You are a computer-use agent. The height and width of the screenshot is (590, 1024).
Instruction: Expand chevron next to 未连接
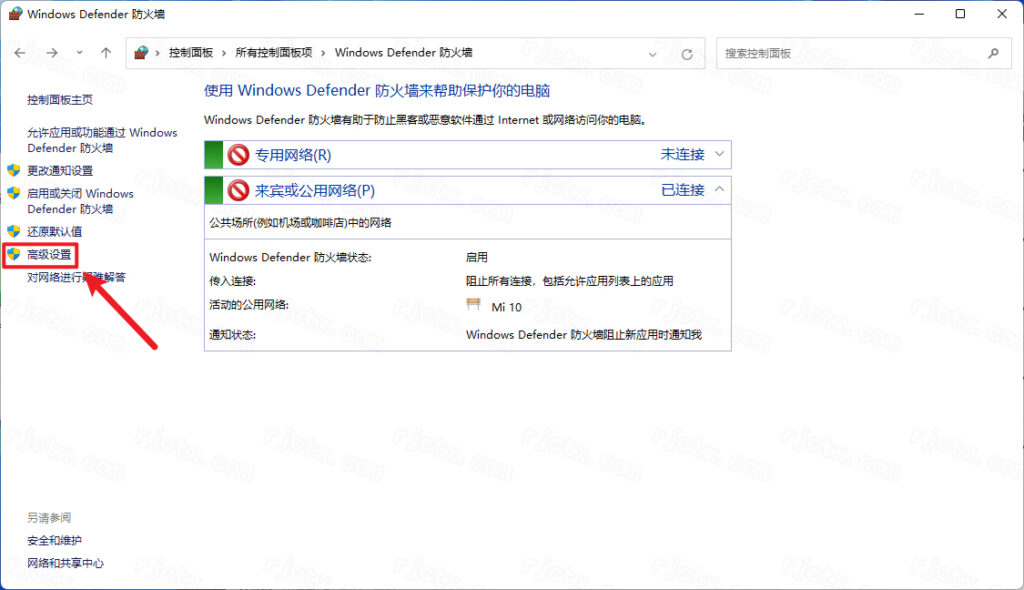pyautogui.click(x=719, y=154)
